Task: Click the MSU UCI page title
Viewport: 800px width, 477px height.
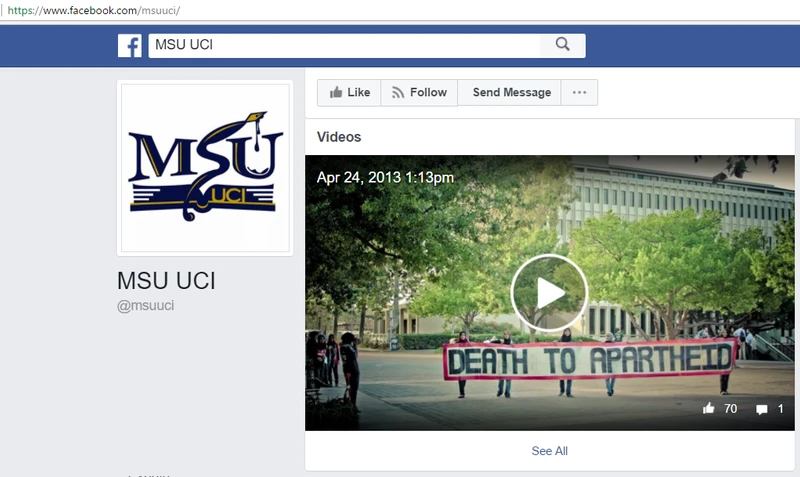Action: coord(166,281)
